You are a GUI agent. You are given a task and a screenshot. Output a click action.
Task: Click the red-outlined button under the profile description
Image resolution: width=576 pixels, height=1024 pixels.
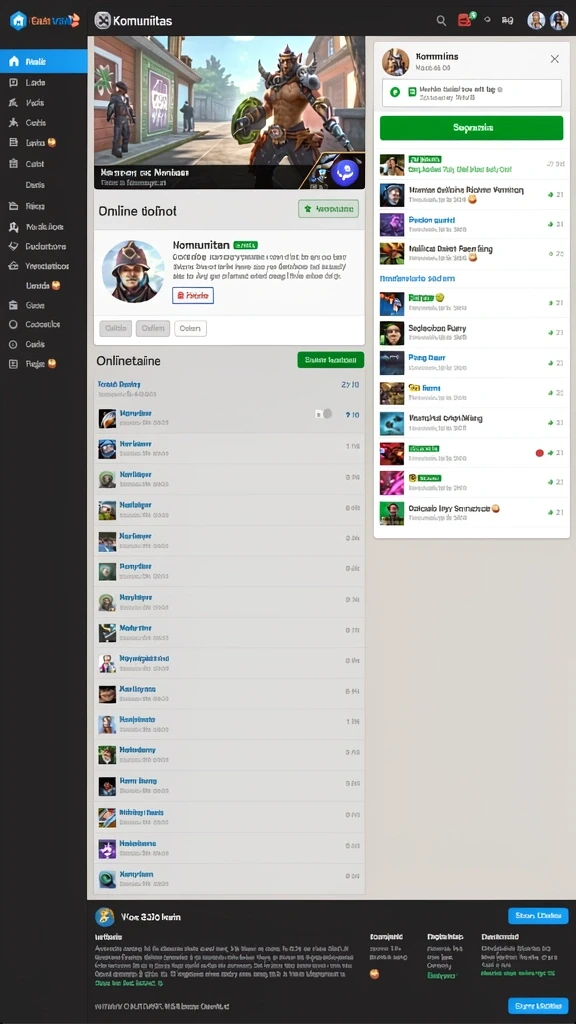click(x=193, y=295)
